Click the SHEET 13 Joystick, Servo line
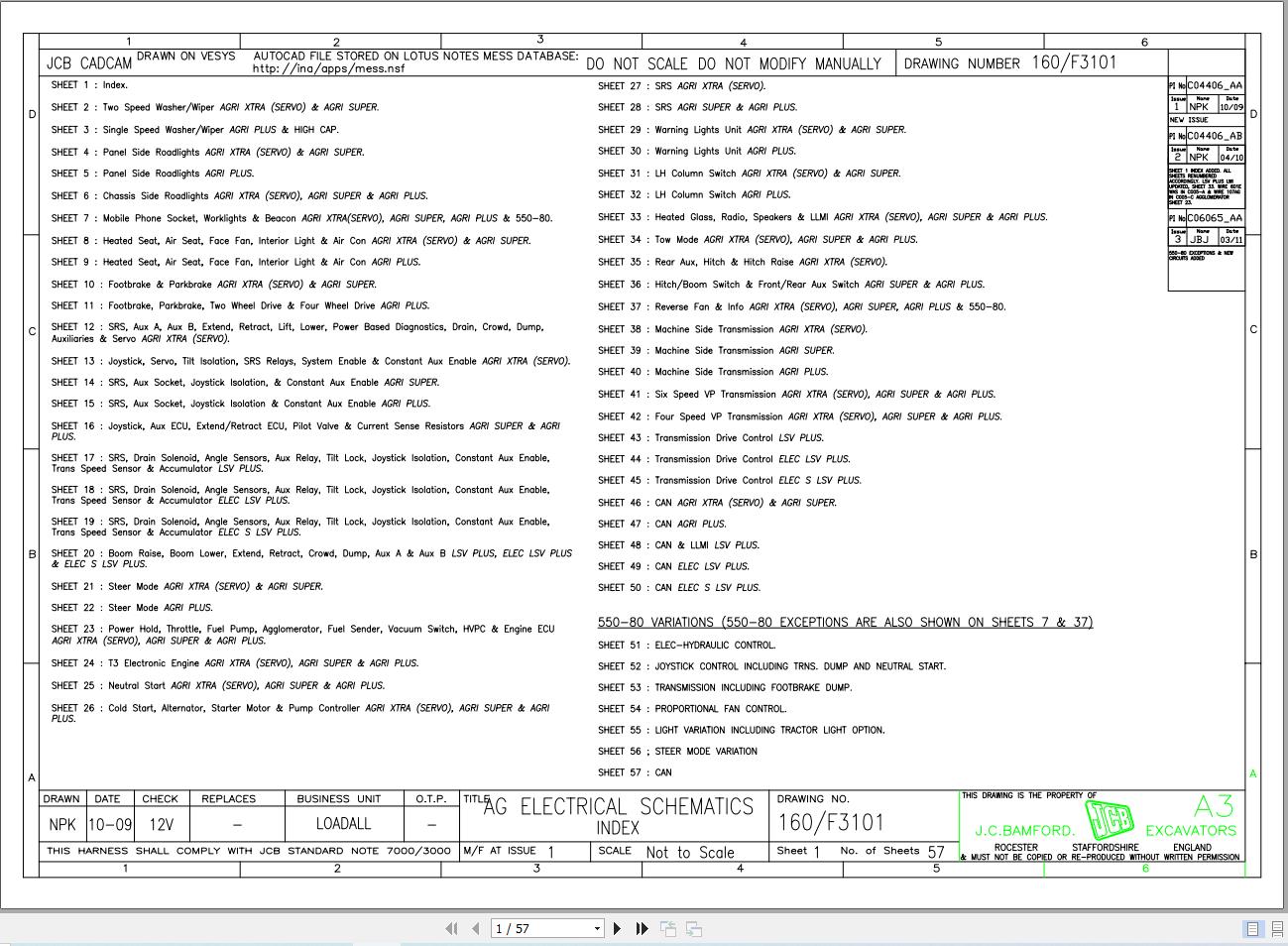The height and width of the screenshot is (946, 1288). 311,362
